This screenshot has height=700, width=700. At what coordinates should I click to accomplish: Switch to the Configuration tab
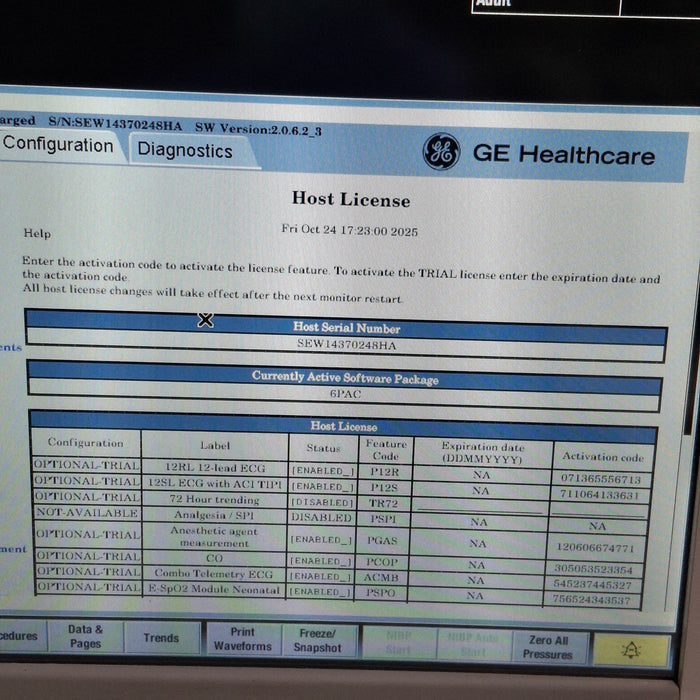click(x=58, y=146)
